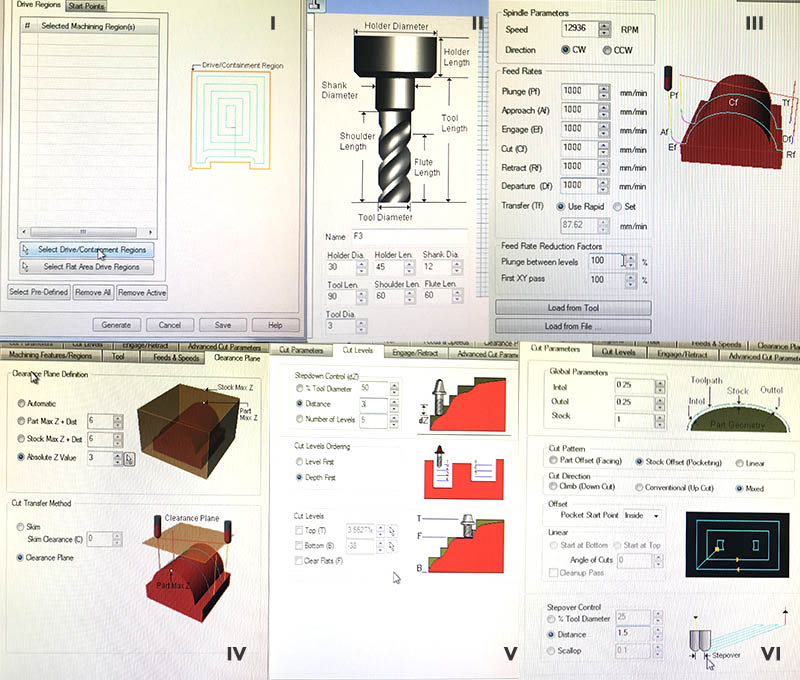Click the Intol value stepper
Image resolution: width=800 pixels, height=680 pixels.
(x=660, y=386)
